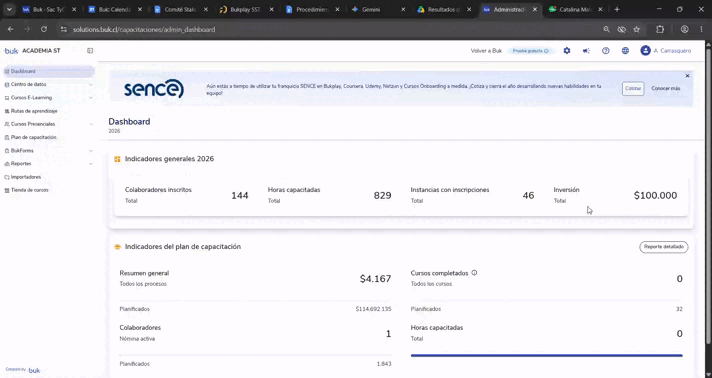Screen dimensions: 712x378
Task: Go back in browser history
Action: click(x=10, y=29)
